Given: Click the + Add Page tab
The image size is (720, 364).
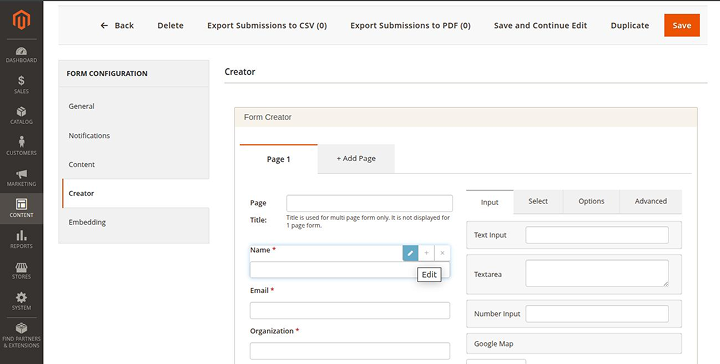Looking at the screenshot, I should [x=356, y=158].
